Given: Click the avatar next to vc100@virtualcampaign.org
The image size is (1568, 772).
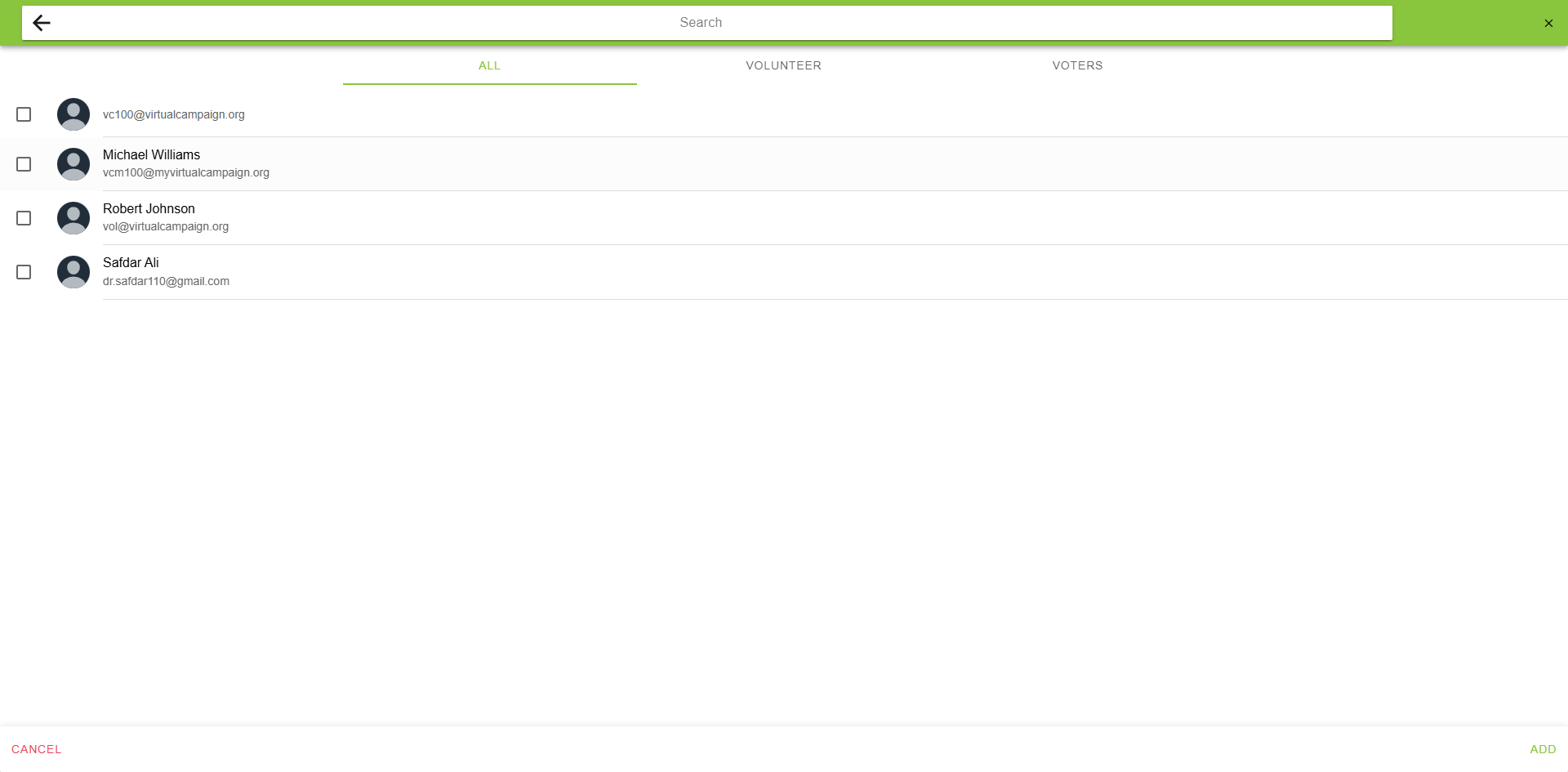Looking at the screenshot, I should (x=73, y=114).
